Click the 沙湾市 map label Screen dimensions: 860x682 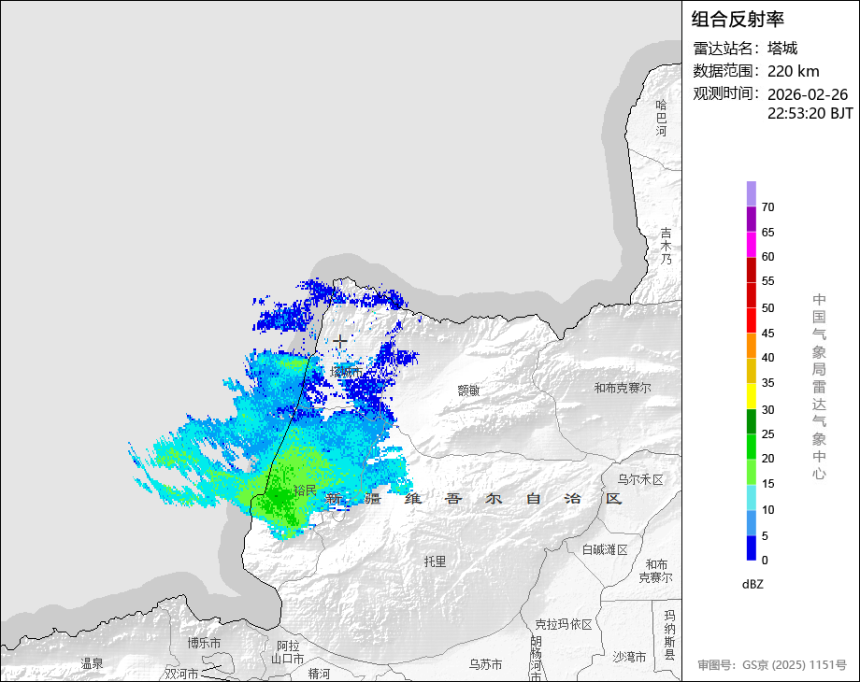point(629,657)
